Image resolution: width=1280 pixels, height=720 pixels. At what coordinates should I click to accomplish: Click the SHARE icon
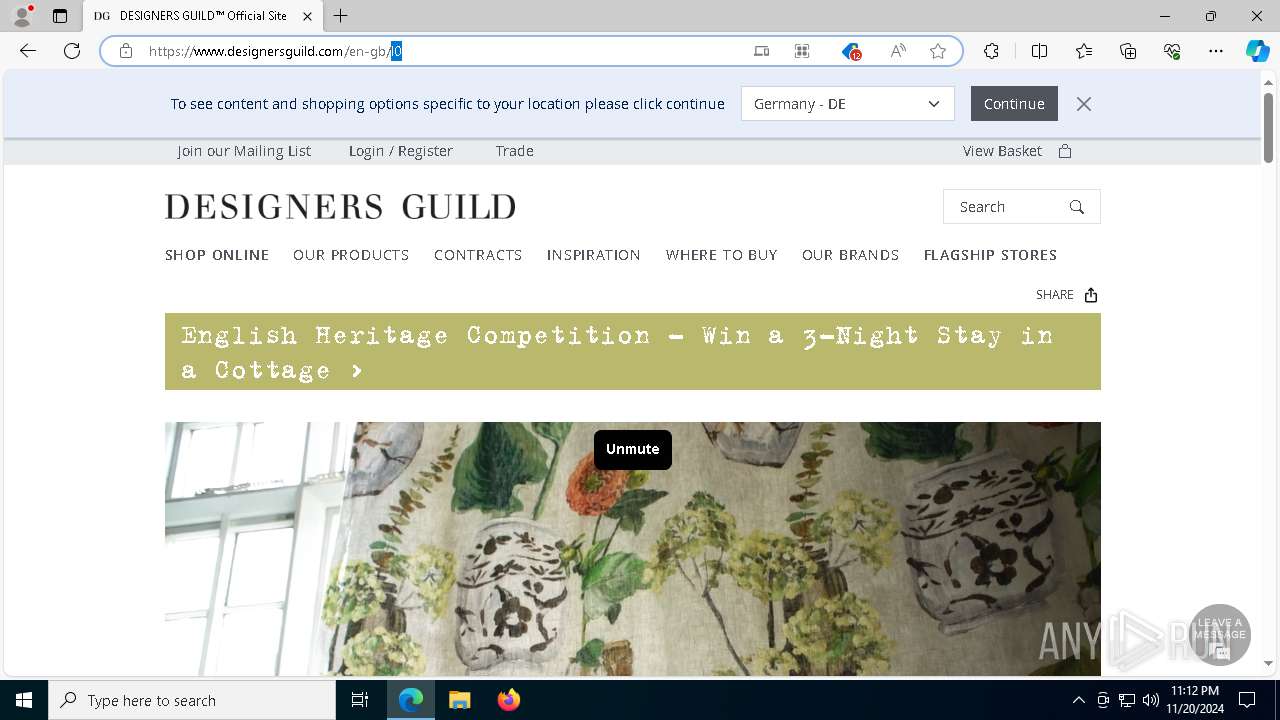coord(1091,295)
